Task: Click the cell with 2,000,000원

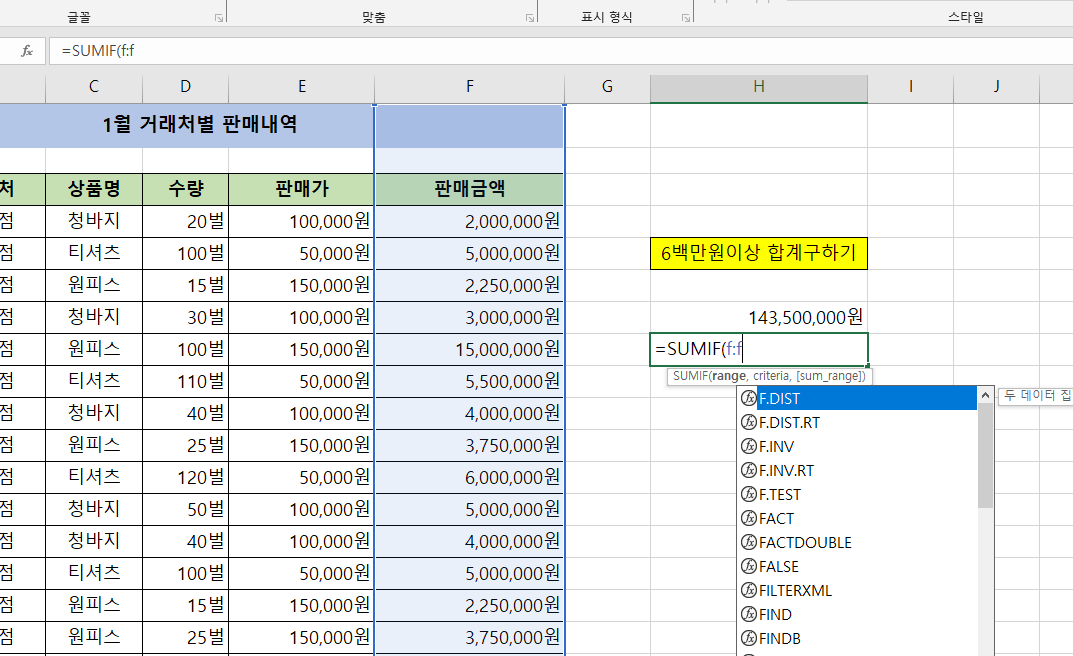Action: (469, 221)
